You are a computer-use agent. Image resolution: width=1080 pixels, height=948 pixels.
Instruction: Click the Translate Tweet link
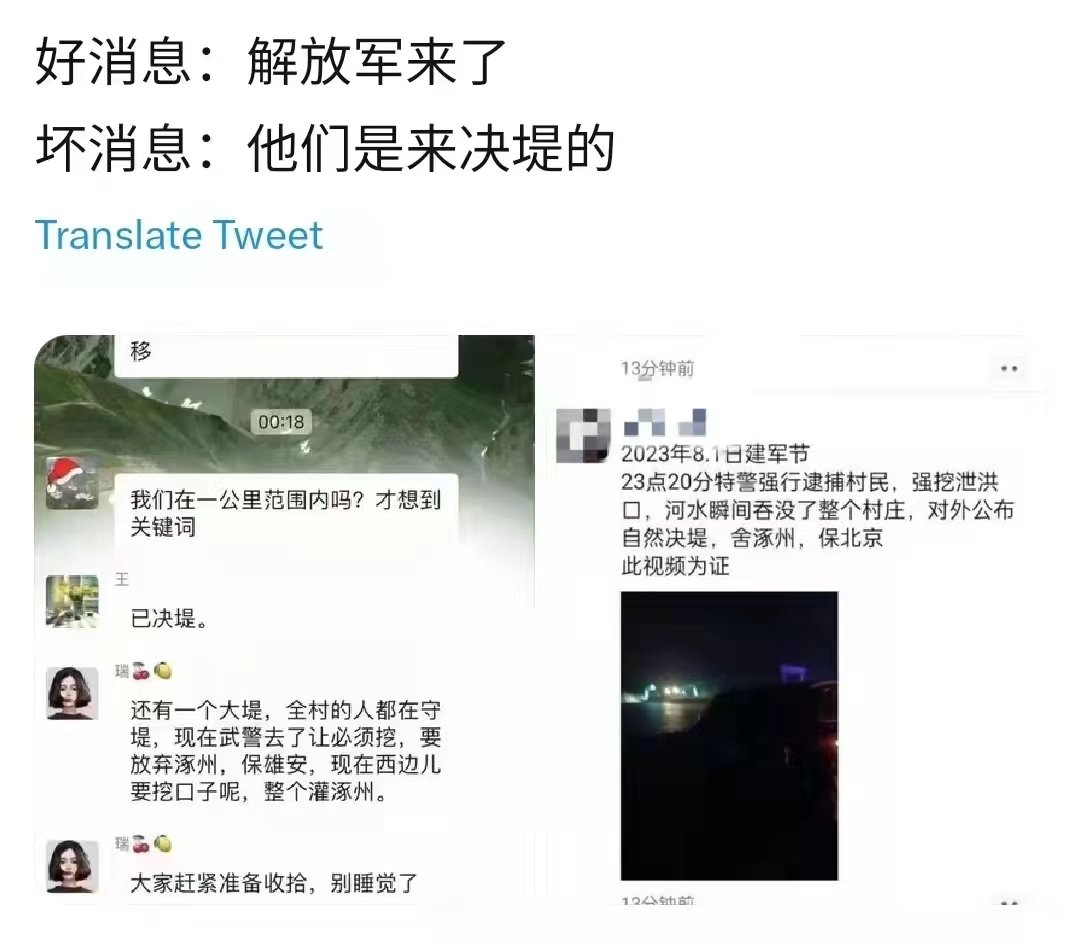point(178,236)
